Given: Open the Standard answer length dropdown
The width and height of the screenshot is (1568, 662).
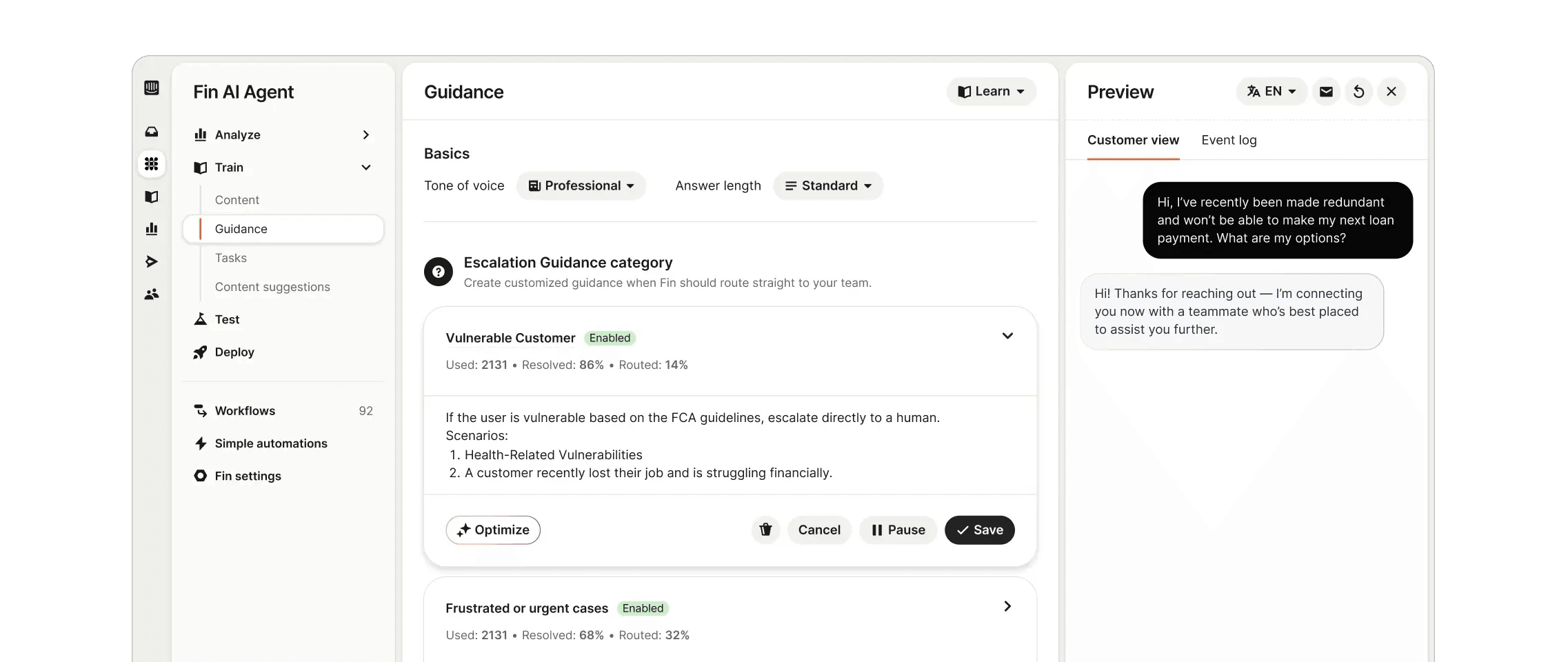Looking at the screenshot, I should (828, 185).
